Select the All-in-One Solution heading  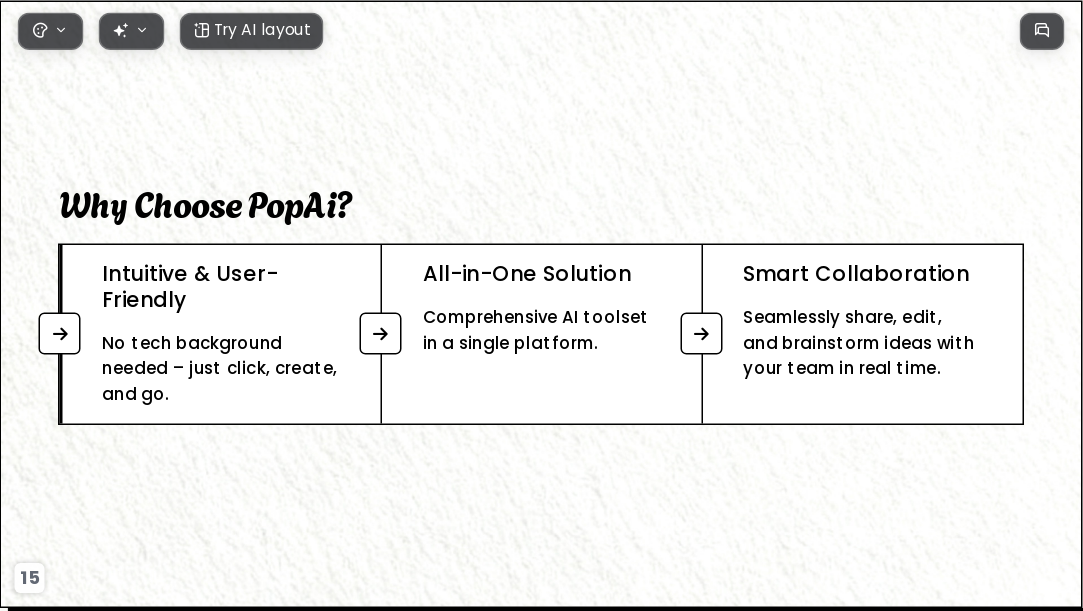click(527, 273)
